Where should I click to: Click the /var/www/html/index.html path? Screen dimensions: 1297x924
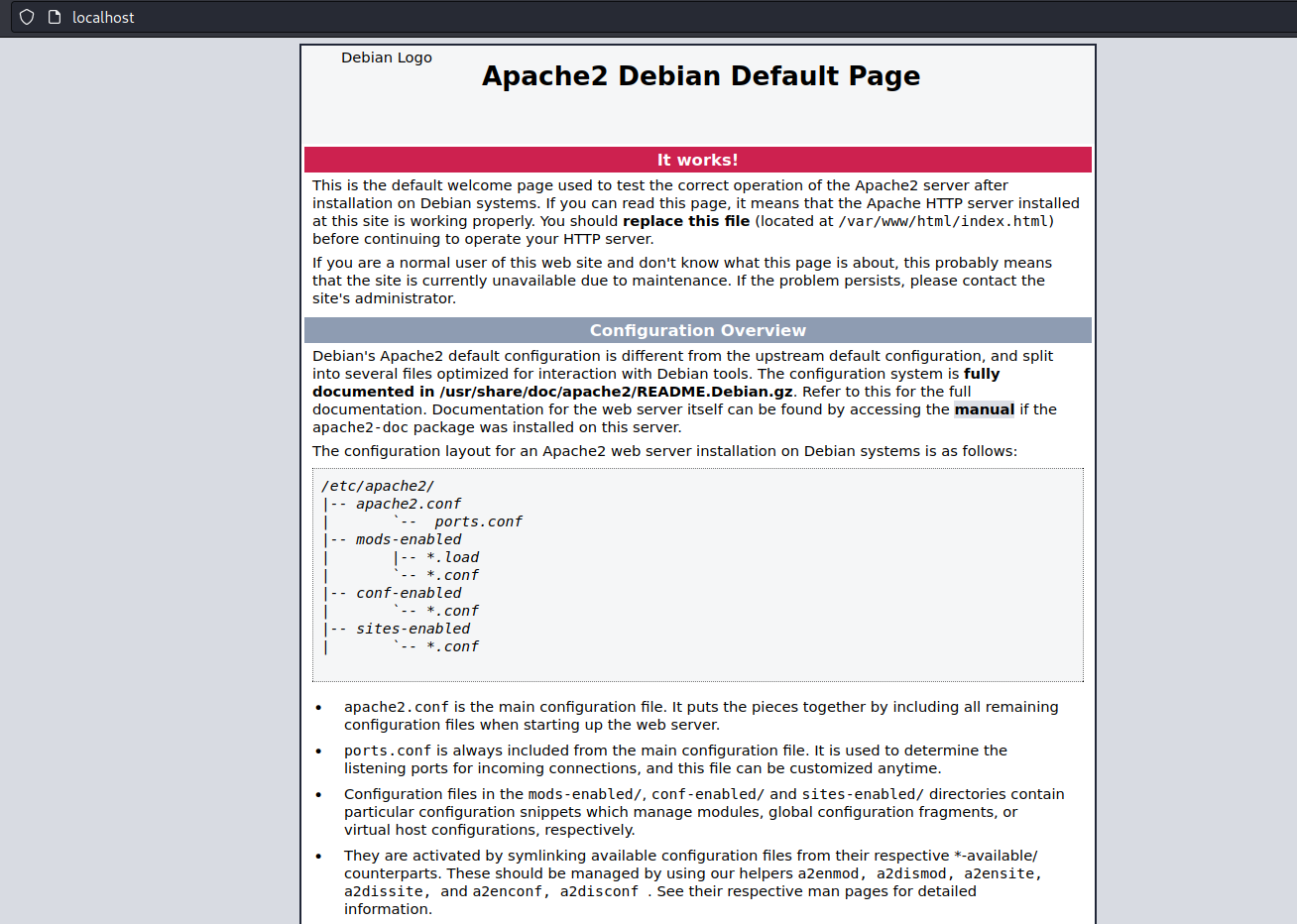point(944,221)
